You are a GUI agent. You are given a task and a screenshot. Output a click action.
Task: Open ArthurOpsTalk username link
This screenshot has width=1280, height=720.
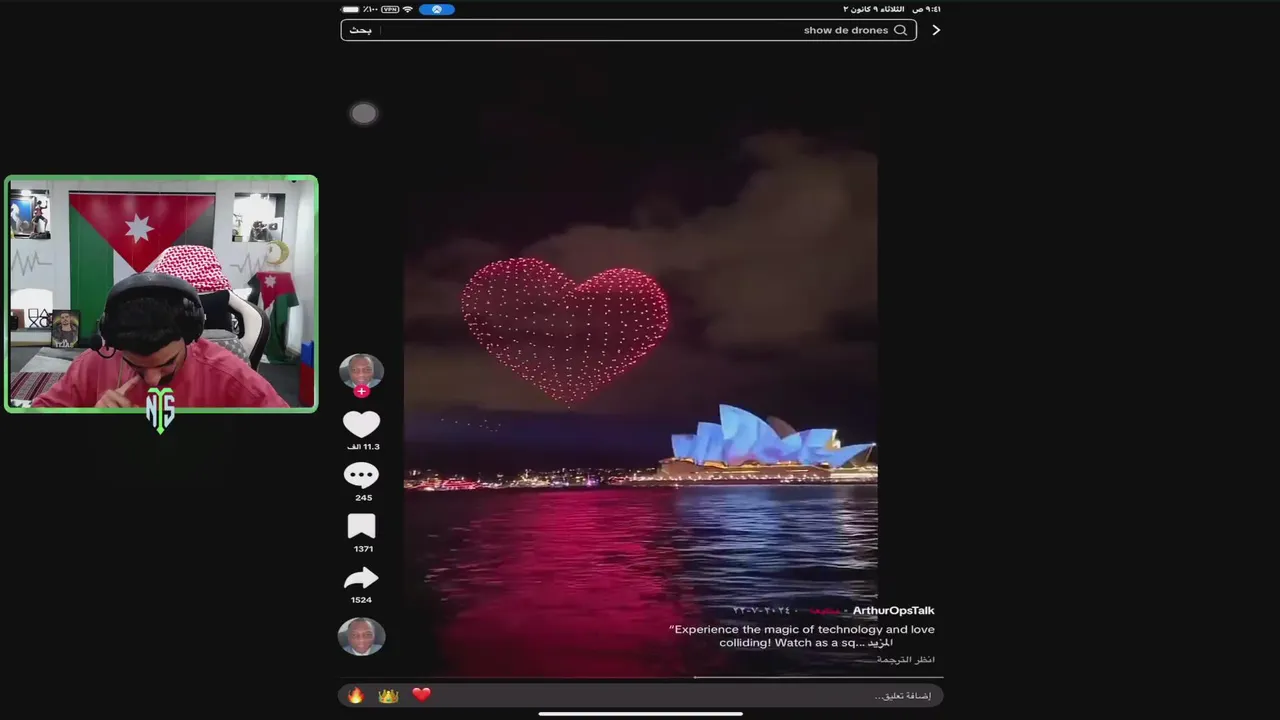click(893, 610)
